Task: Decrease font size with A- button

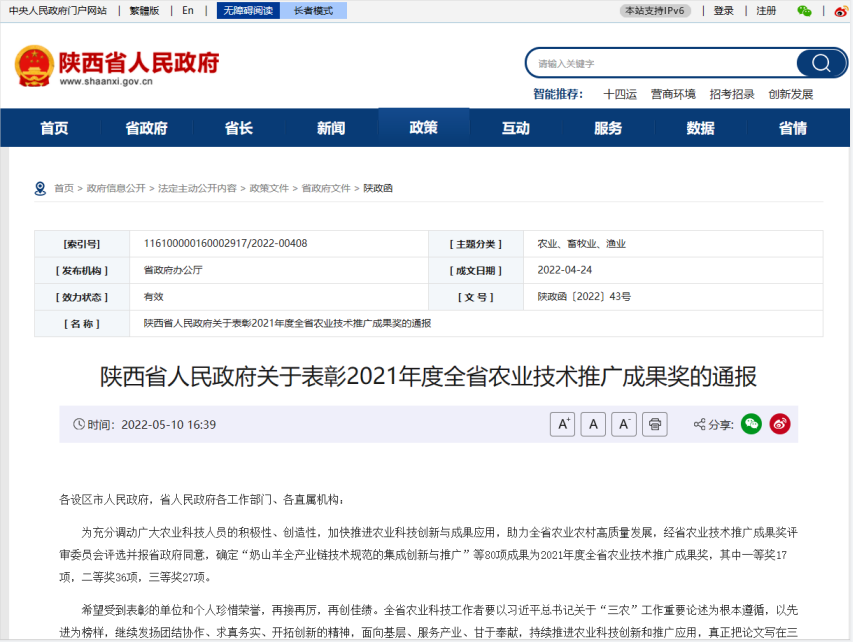Action: pos(624,424)
